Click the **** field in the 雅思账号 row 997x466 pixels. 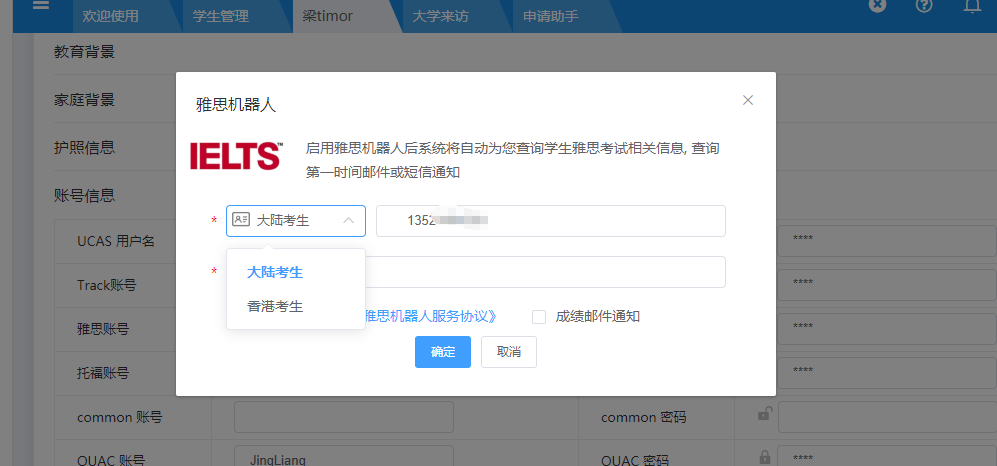tap(887, 327)
